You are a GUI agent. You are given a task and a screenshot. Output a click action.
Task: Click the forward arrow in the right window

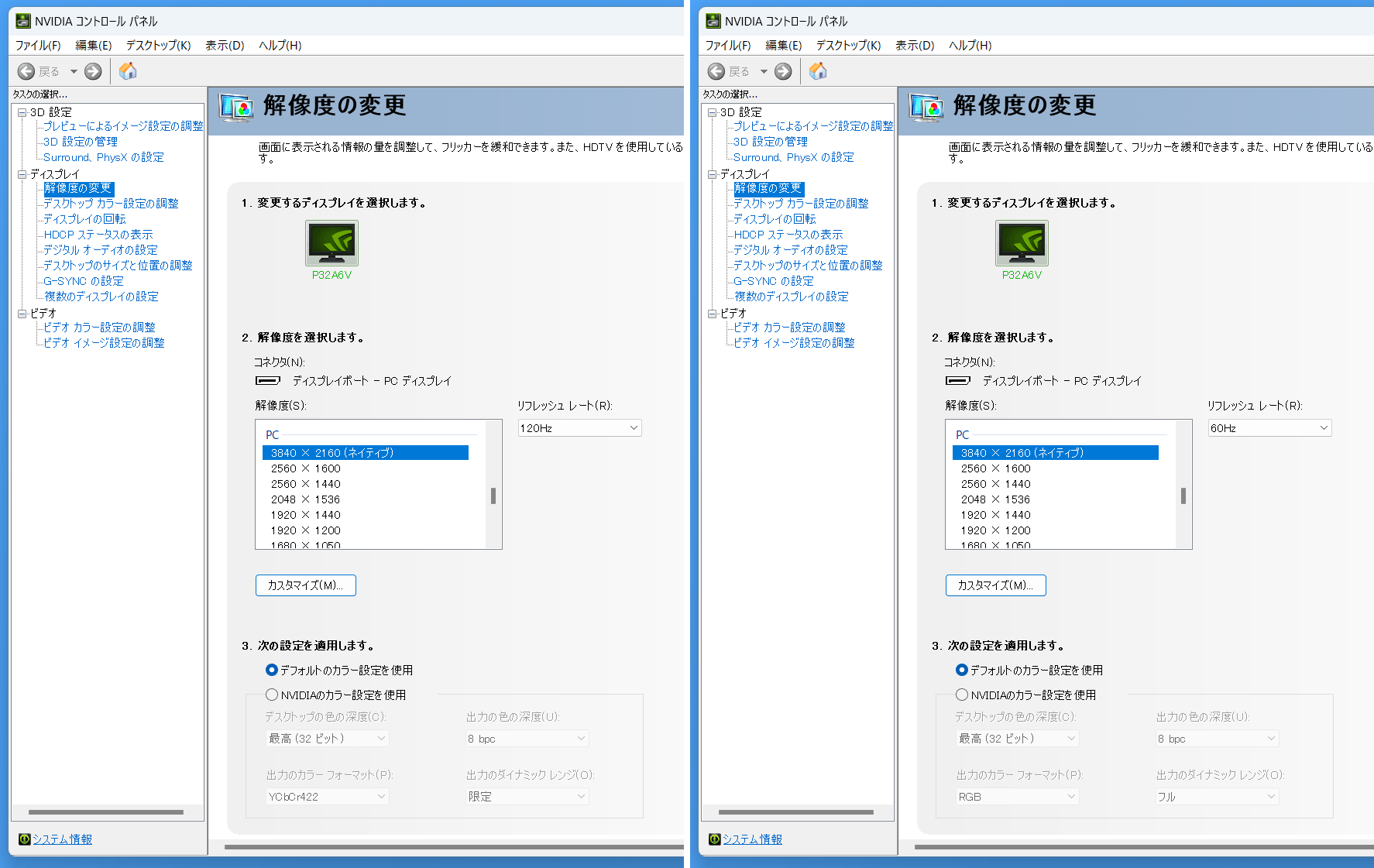[x=783, y=71]
